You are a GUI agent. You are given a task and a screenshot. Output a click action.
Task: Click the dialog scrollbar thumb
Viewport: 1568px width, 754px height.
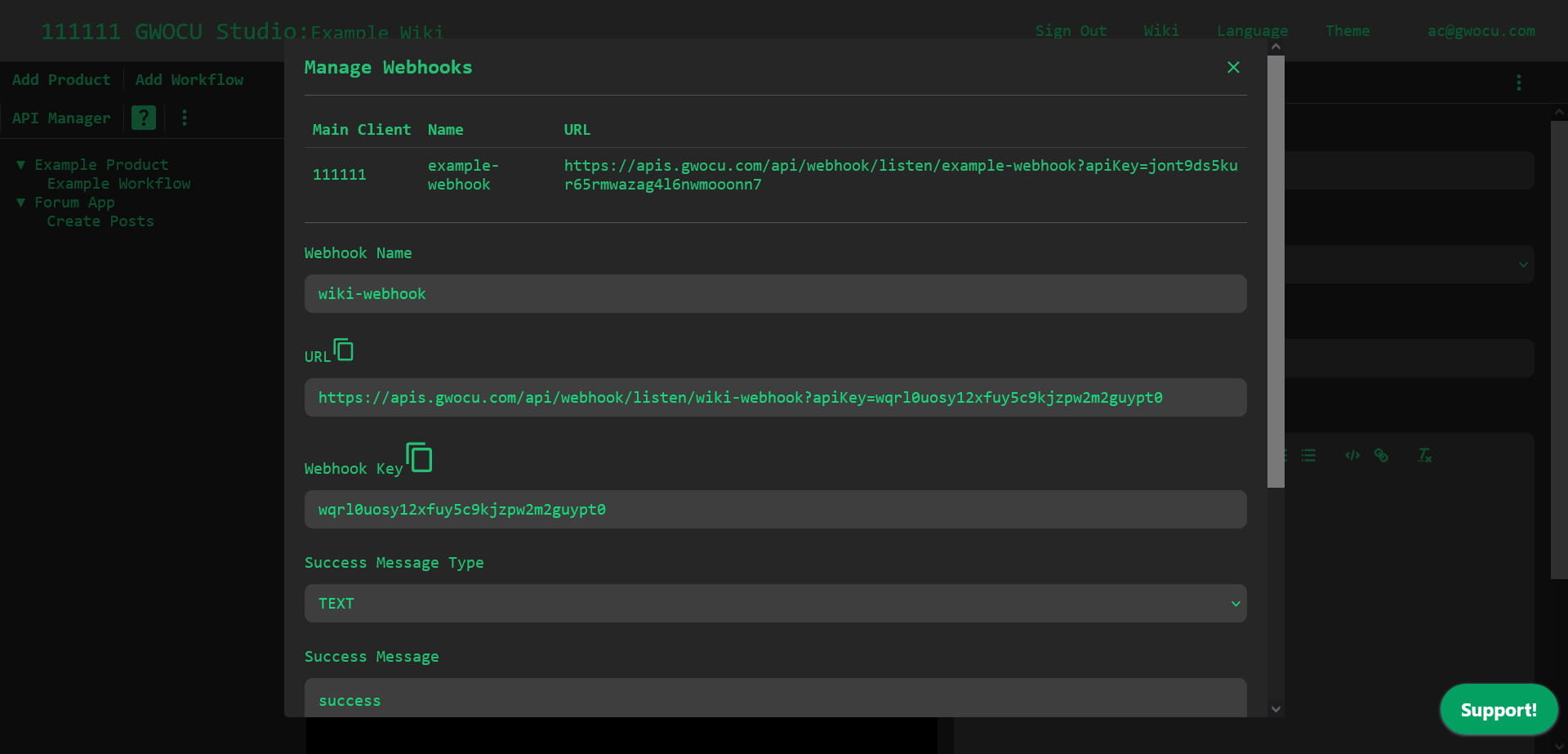(x=1276, y=271)
